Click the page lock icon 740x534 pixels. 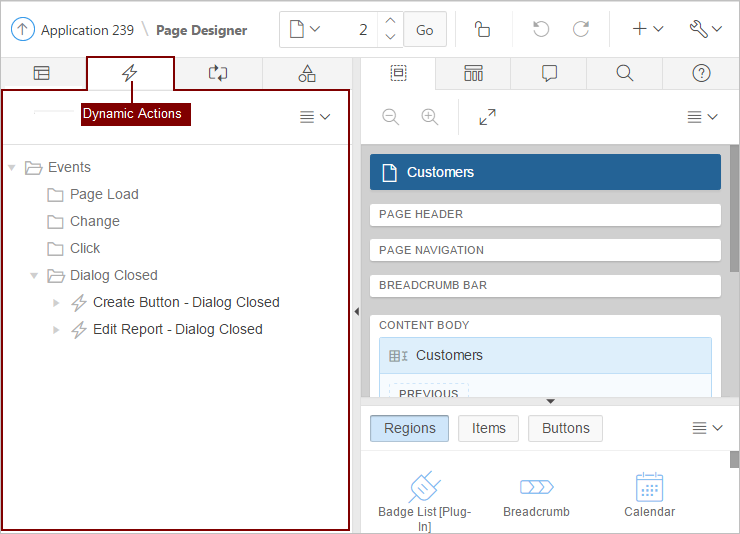coord(482,29)
